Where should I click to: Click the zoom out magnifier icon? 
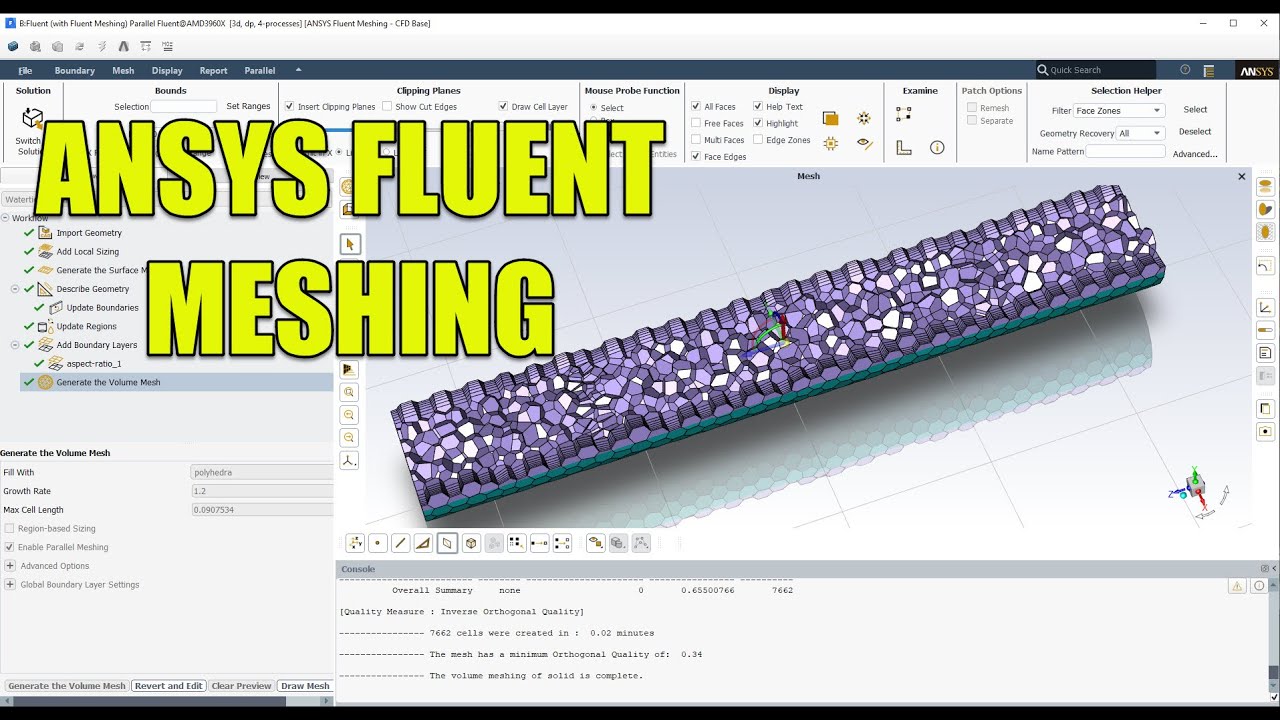click(349, 437)
